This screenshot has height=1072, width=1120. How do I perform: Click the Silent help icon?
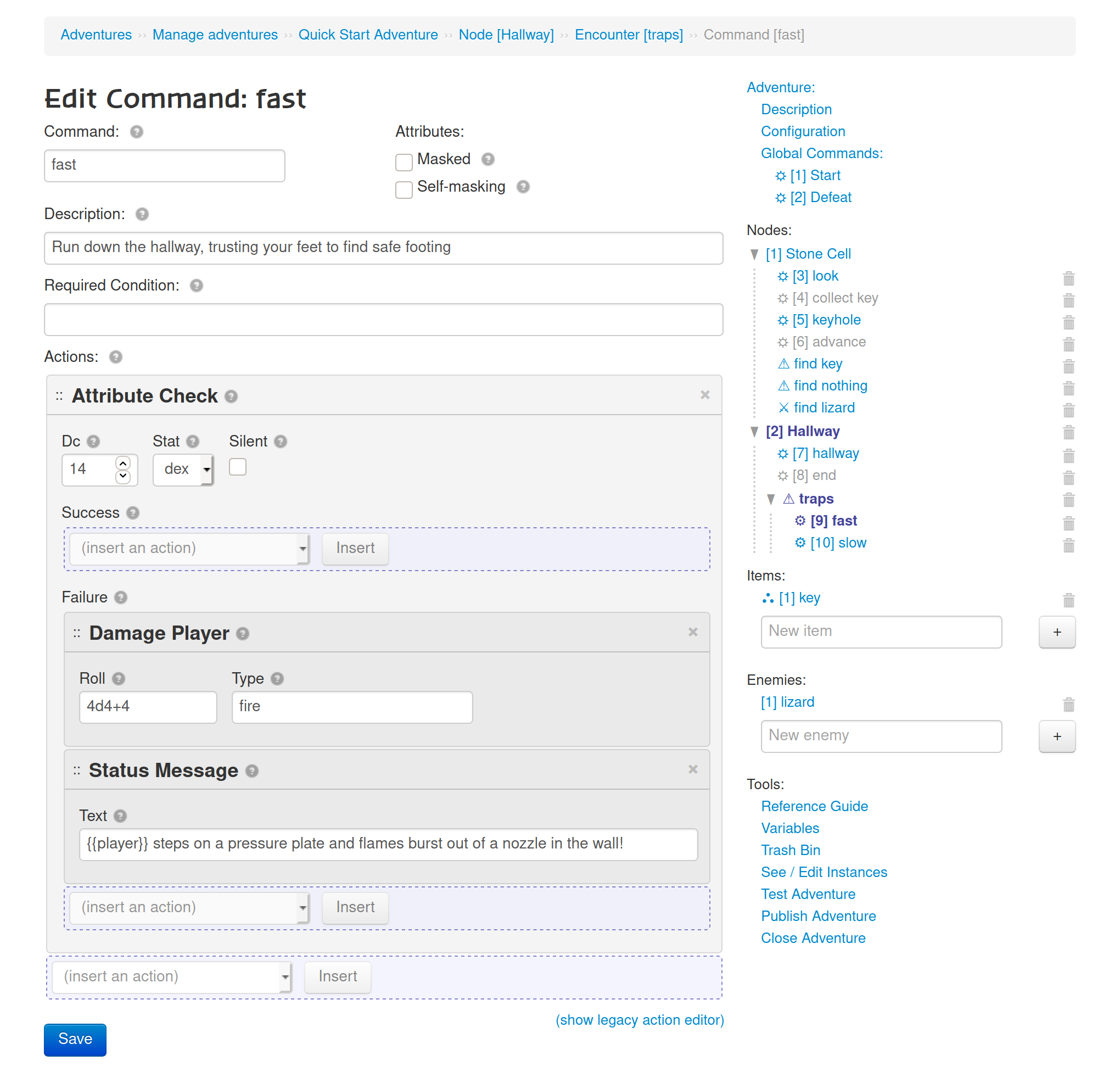coord(280,442)
